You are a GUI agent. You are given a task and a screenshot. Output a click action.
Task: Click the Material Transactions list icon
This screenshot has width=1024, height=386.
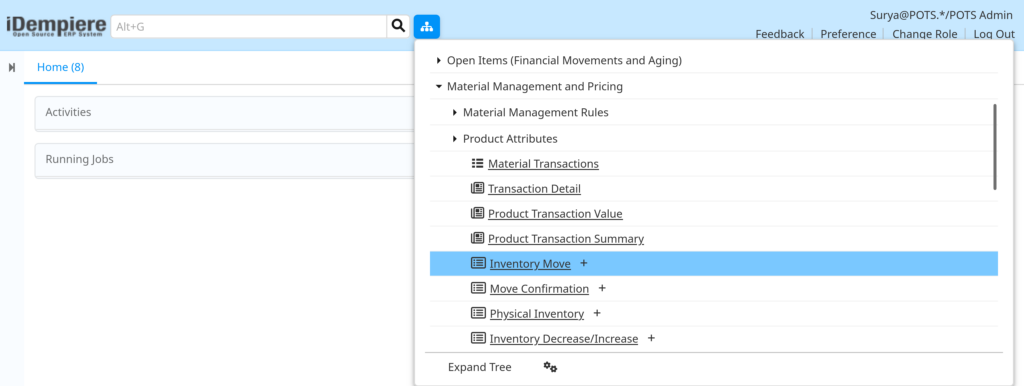click(477, 163)
